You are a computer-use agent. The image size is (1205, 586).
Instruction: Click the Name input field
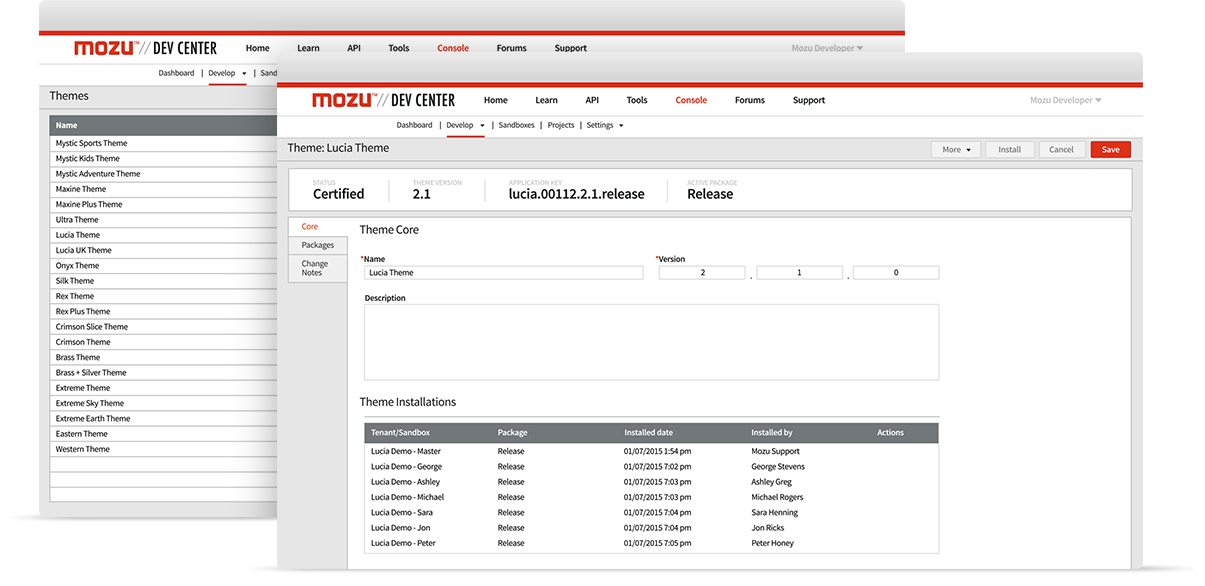[x=503, y=272]
